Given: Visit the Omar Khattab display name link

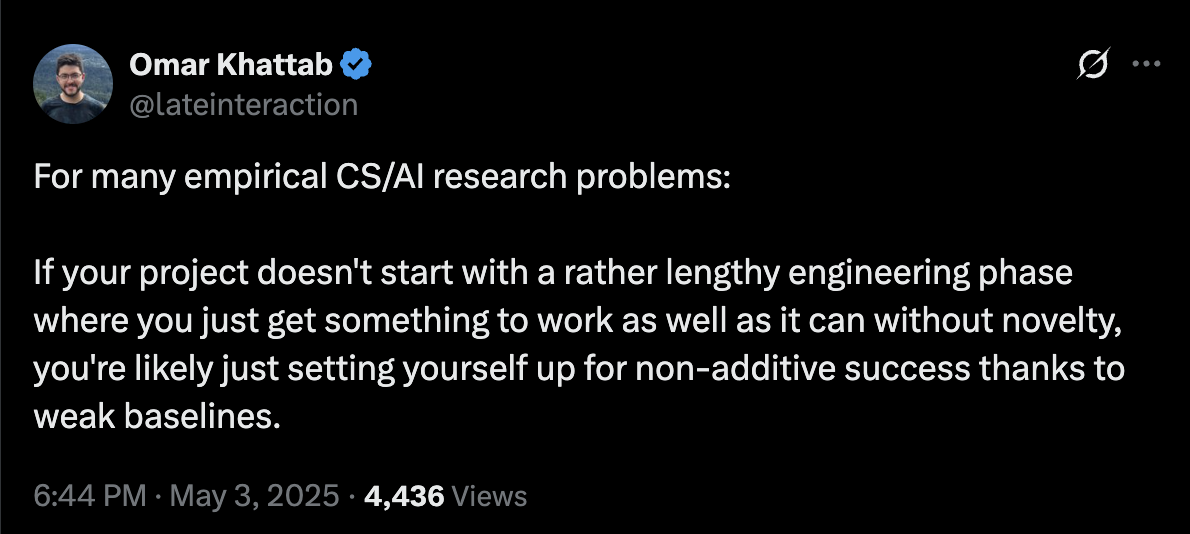Looking at the screenshot, I should coord(231,66).
